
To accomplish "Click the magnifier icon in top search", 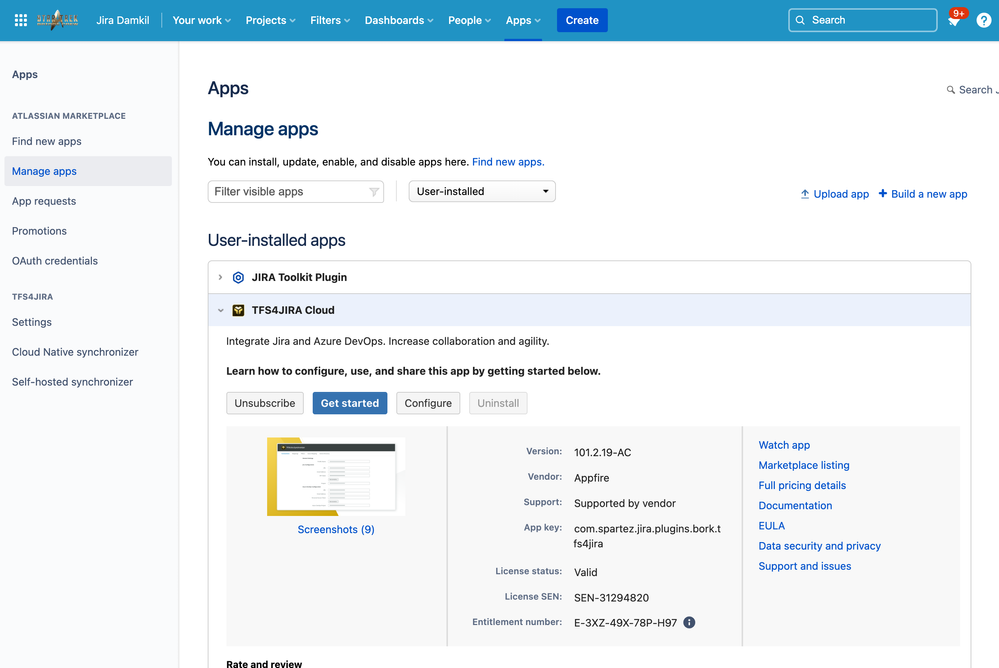I will click(x=800, y=20).
